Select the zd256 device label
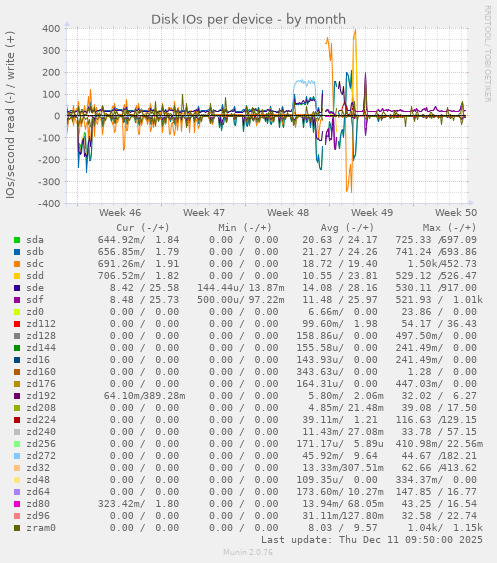497x563 pixels. [41, 444]
